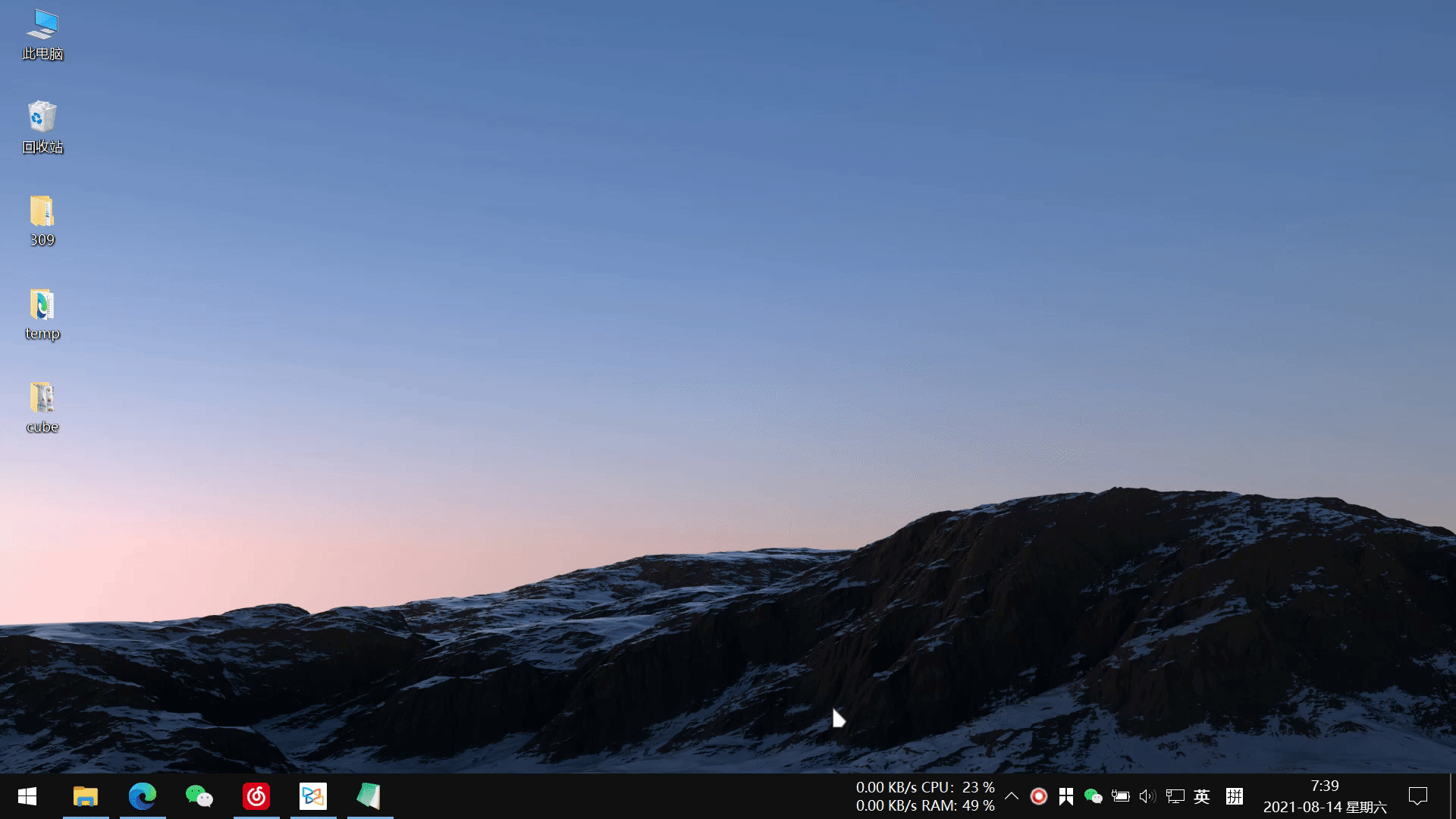This screenshot has width=1456, height=819.
Task: Open the clock showing 7:39
Action: click(x=1325, y=796)
